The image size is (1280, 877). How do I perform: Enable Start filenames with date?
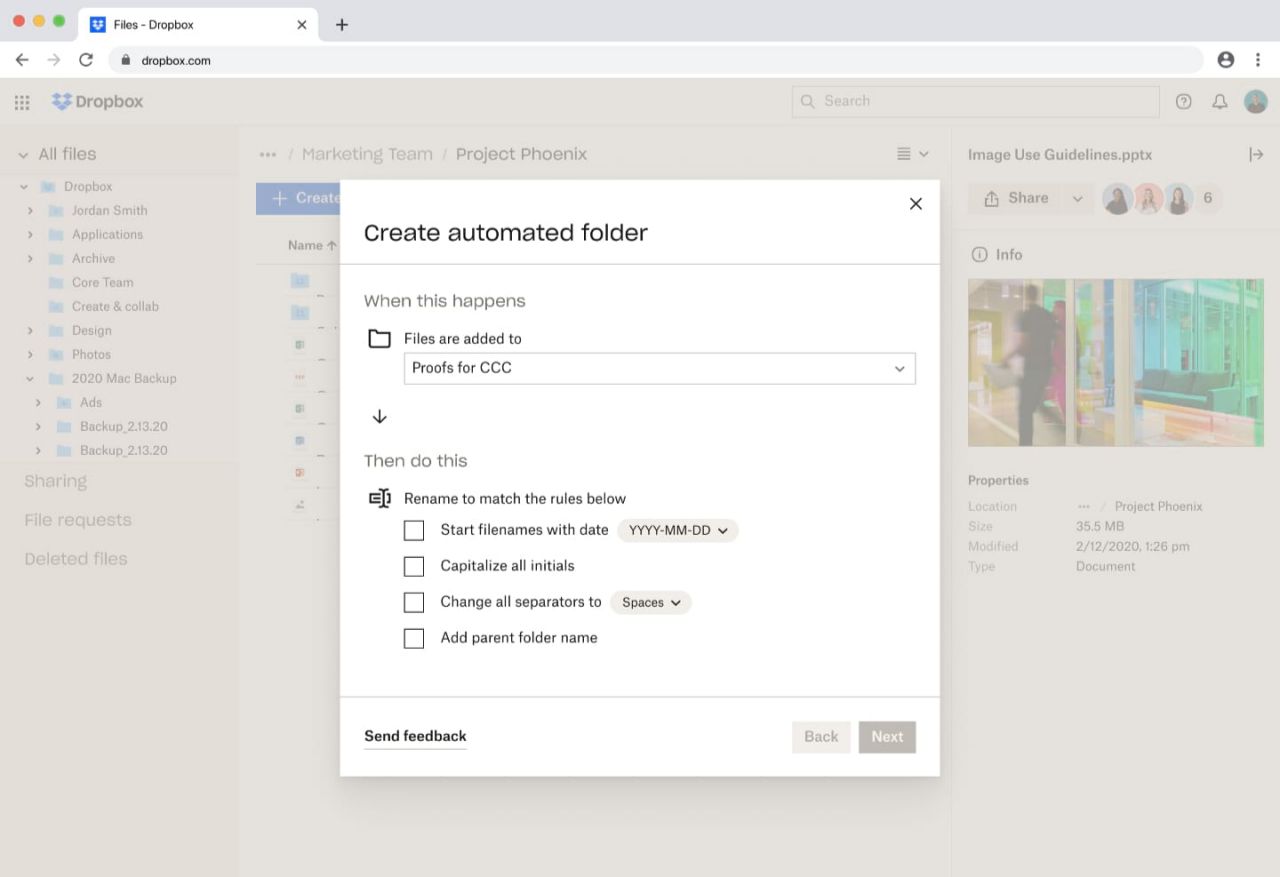[x=414, y=530]
